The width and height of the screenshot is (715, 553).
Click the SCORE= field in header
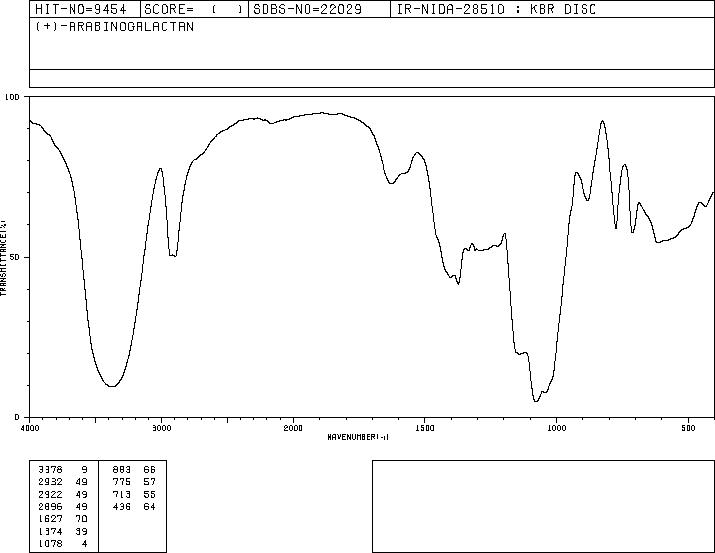coord(194,9)
